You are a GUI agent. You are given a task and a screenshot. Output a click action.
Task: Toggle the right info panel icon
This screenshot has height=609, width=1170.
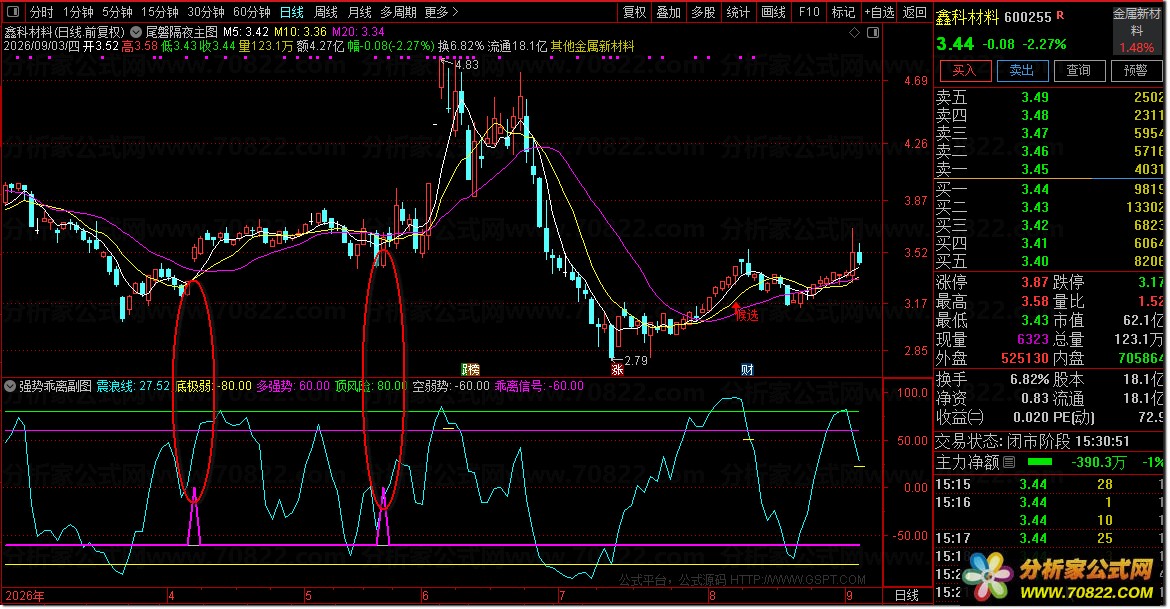[x=873, y=33]
